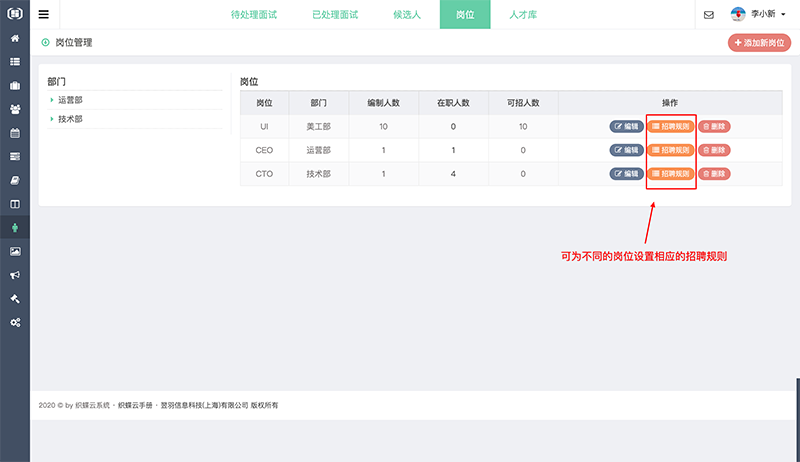Click the 编制人数 column header
800x462 pixels.
point(384,103)
